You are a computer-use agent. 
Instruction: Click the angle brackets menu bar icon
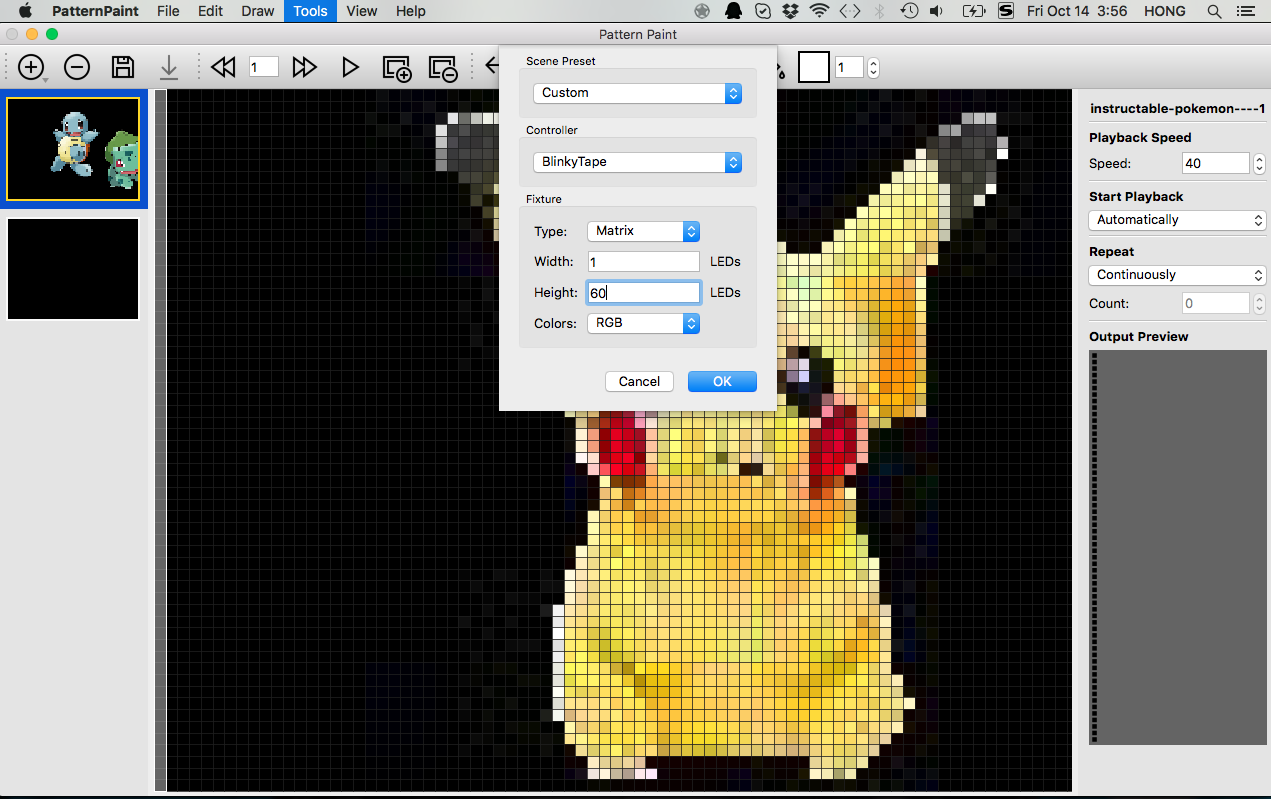click(850, 11)
